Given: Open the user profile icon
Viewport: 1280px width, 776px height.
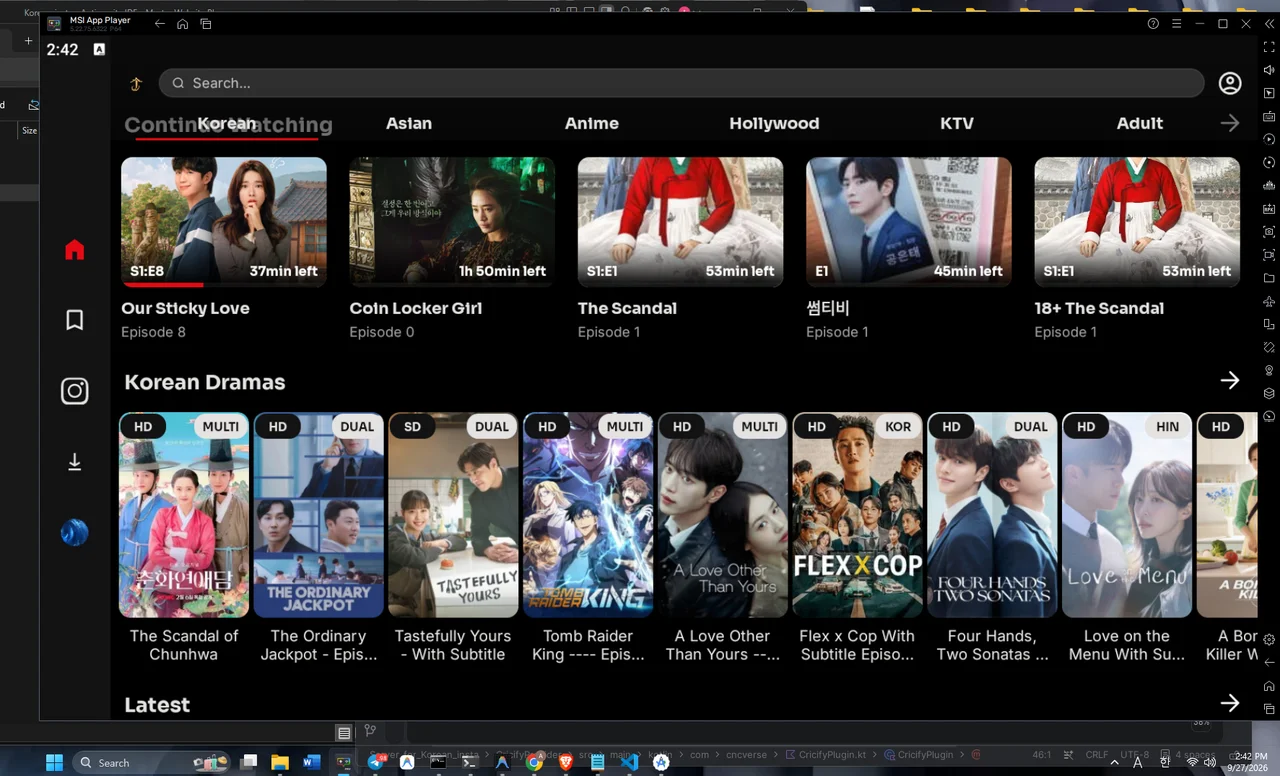Looking at the screenshot, I should coord(1230,83).
